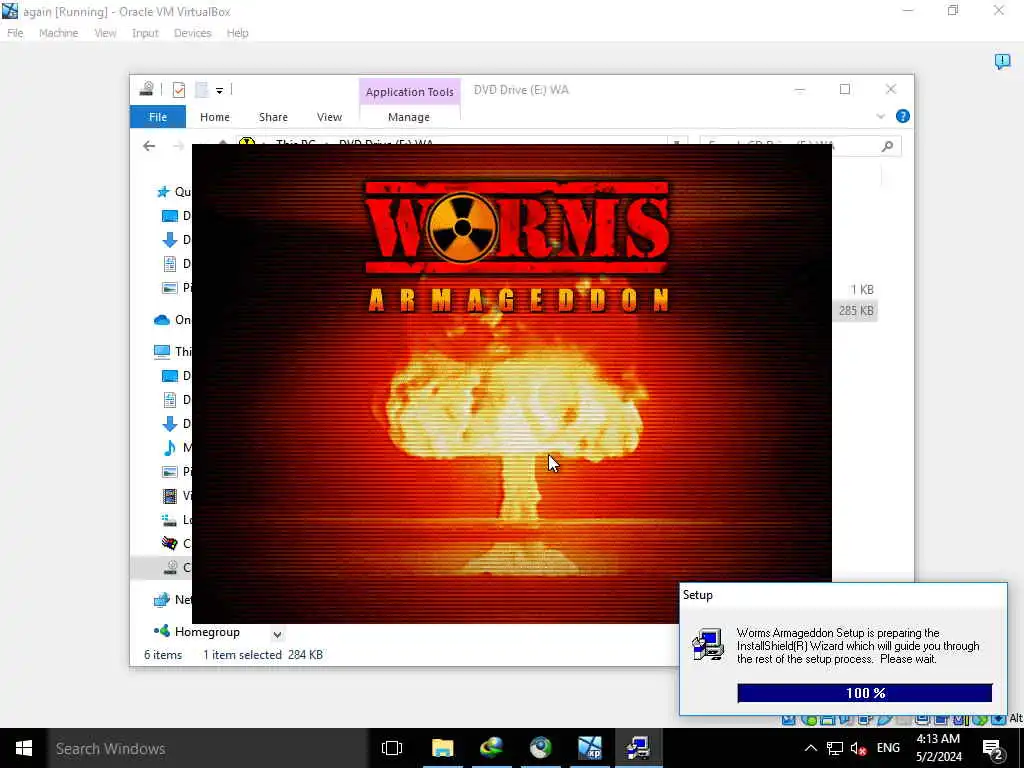Open the OneDrive cloud icon

(x=162, y=320)
